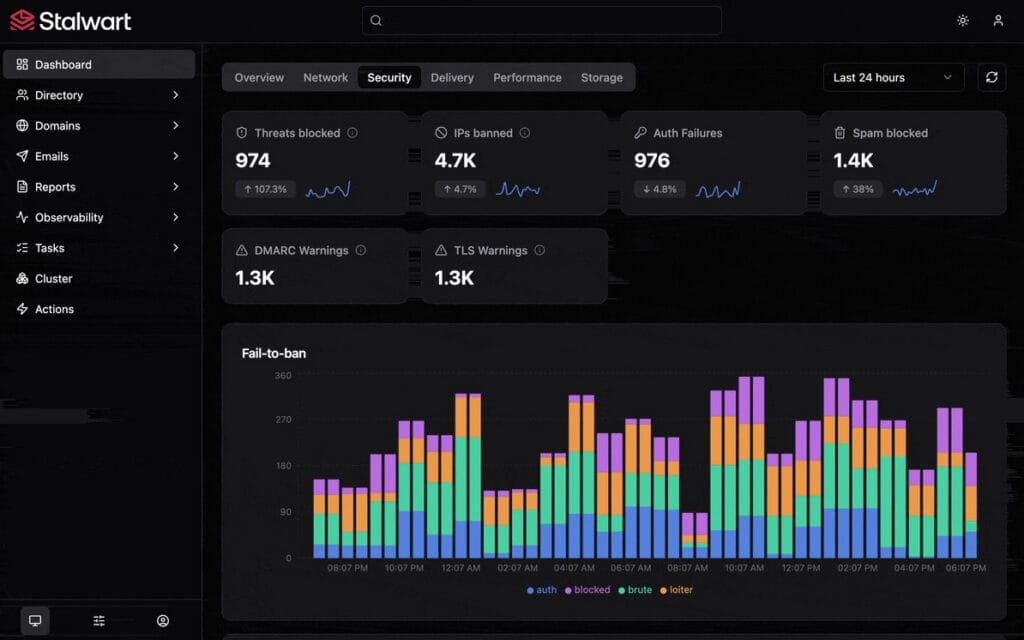1024x640 pixels.
Task: Open Actions via the lightning bolt icon
Action: tap(22, 309)
